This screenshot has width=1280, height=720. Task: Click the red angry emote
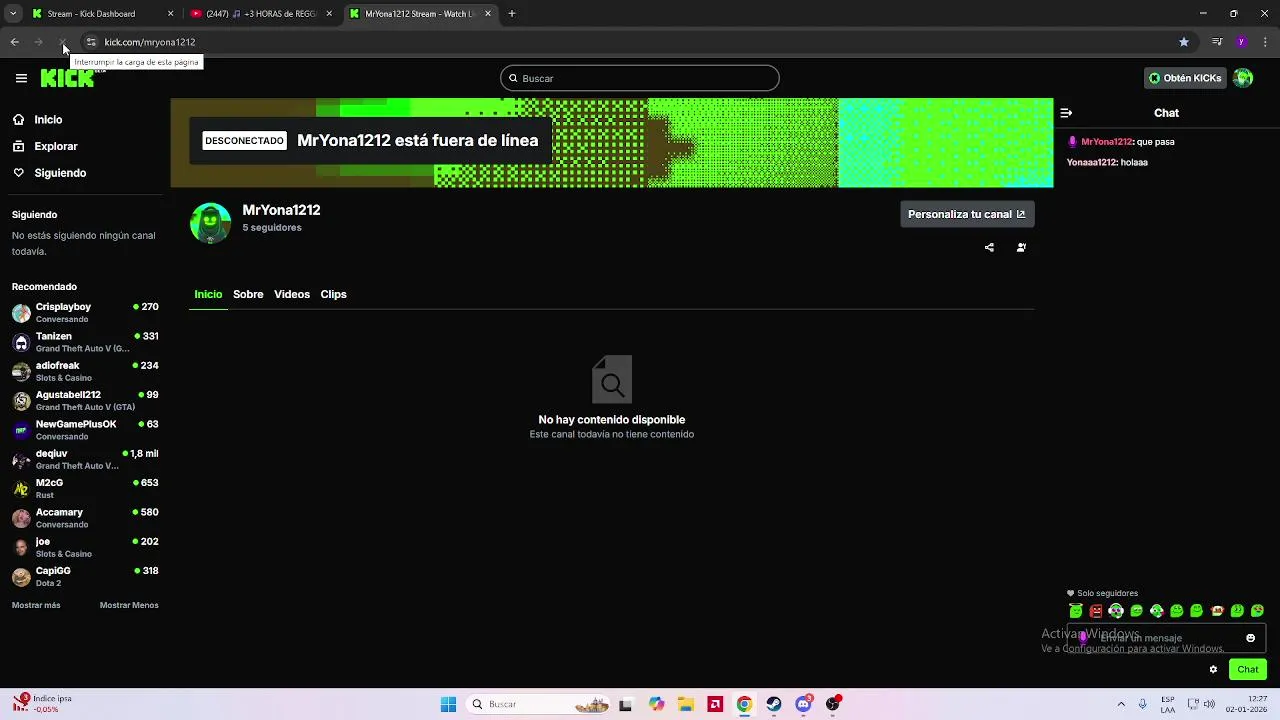[1096, 611]
